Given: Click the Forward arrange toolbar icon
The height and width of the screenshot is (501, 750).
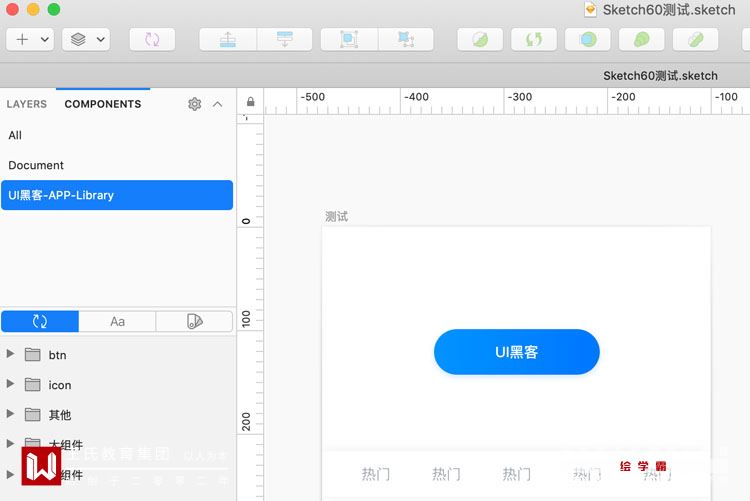Looking at the screenshot, I should (x=228, y=39).
